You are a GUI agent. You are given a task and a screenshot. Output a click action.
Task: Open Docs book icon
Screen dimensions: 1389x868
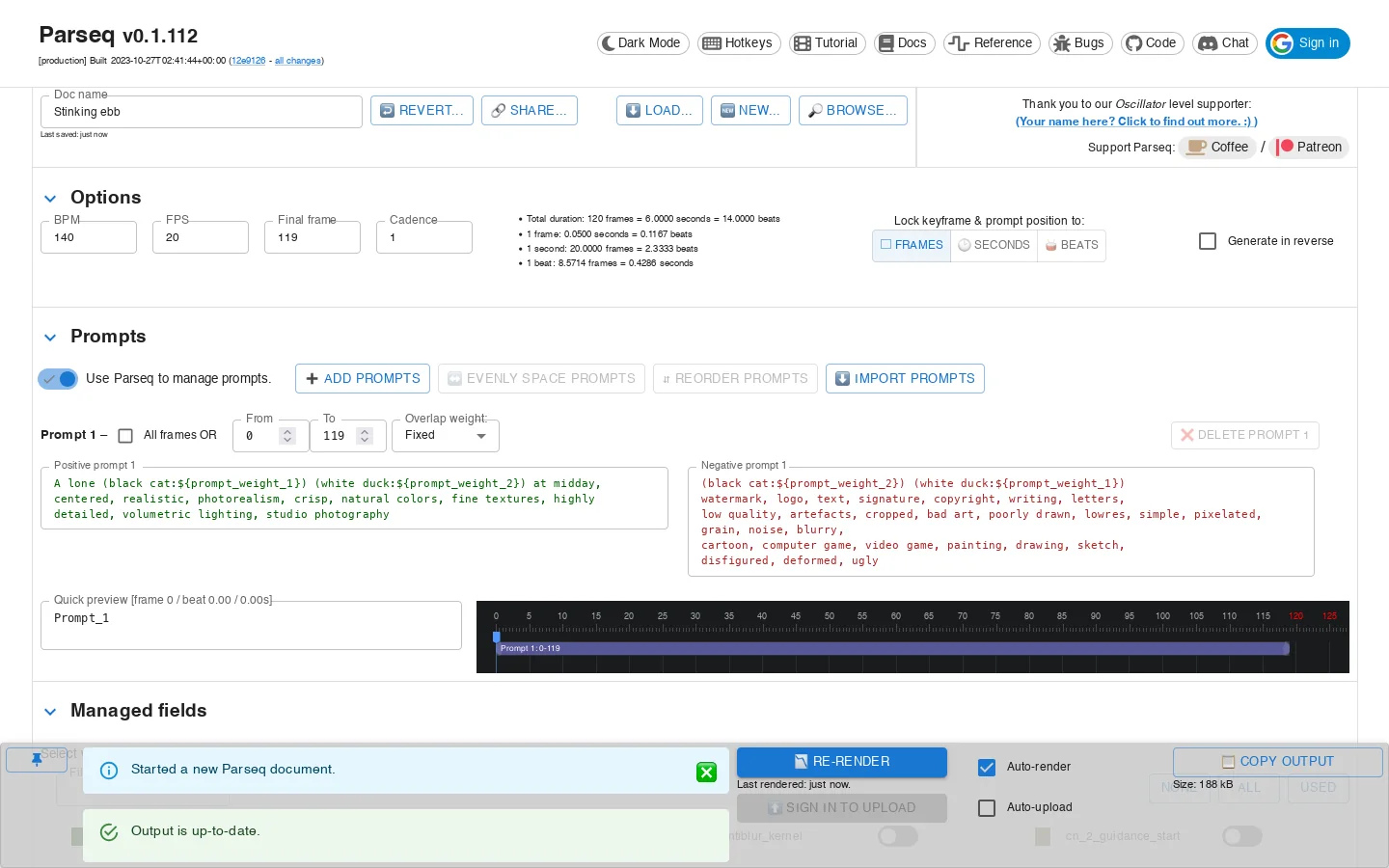tap(885, 43)
